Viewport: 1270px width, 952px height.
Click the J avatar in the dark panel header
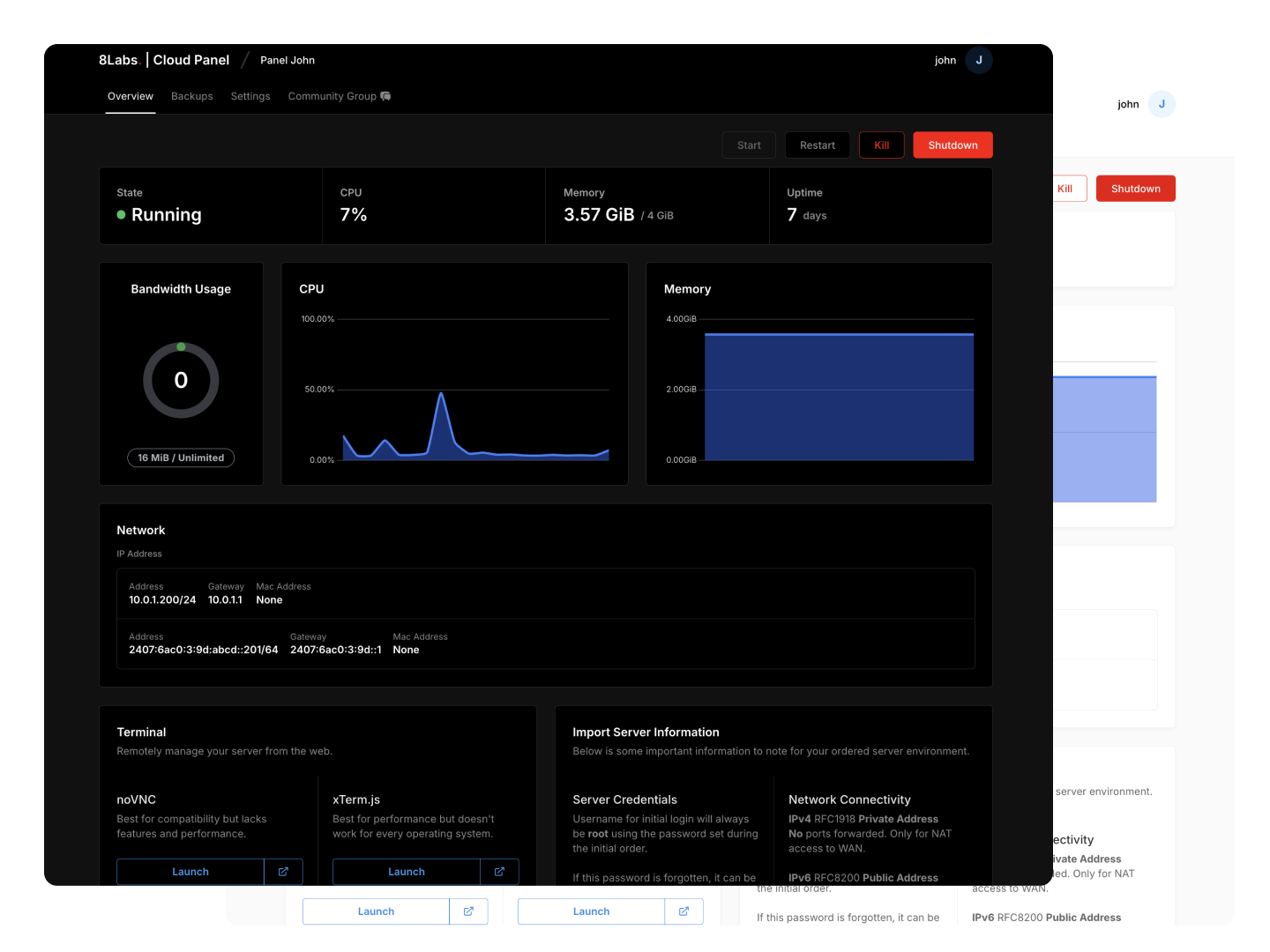[979, 60]
